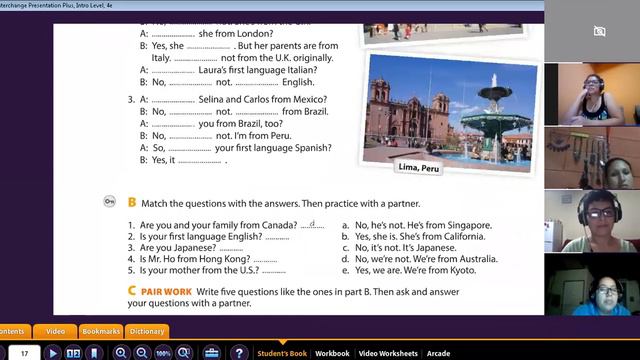Zoom in with plus magnifier
This screenshot has width=640, height=360.
(x=121, y=353)
